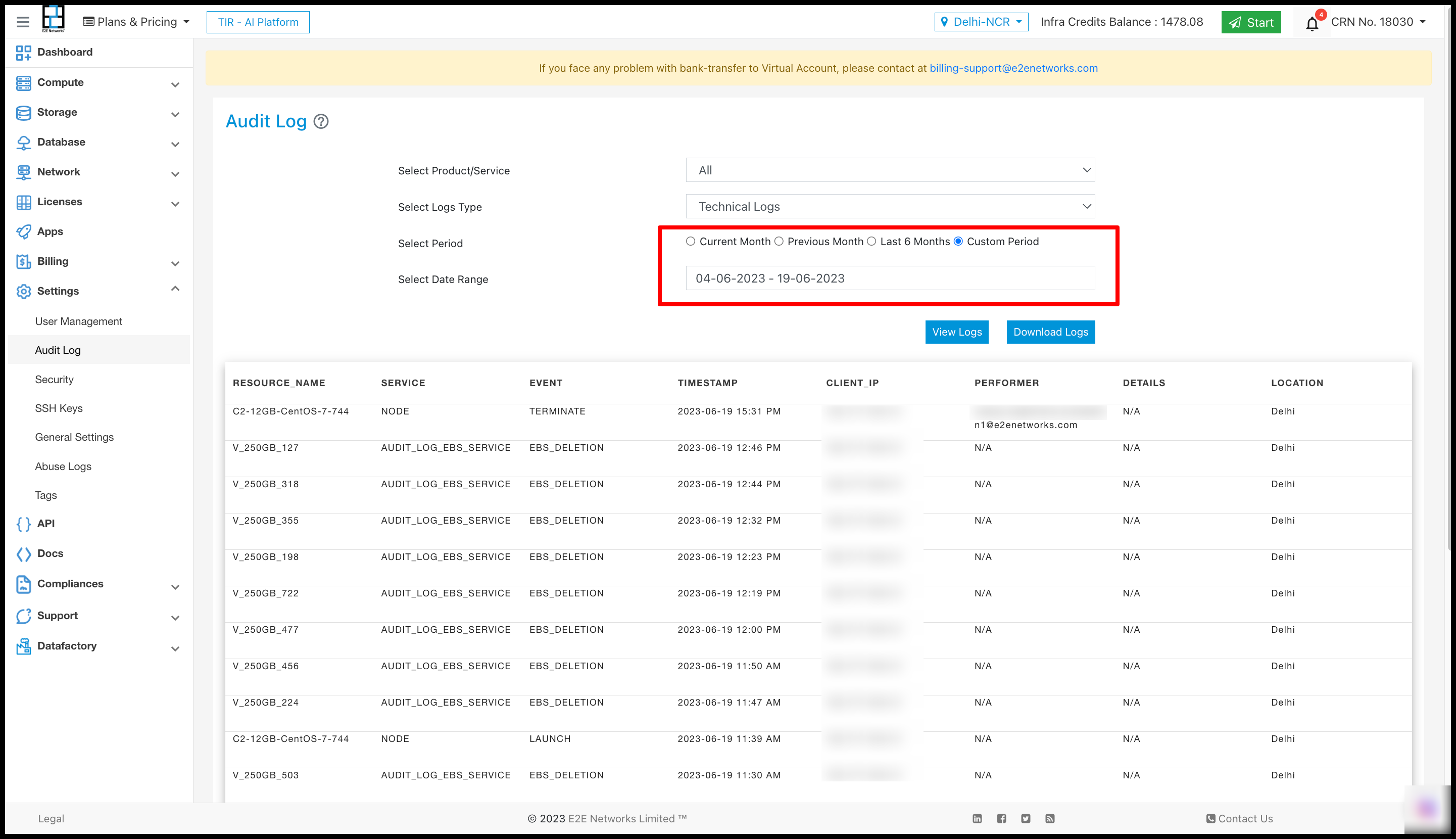
Task: Click the Database cloud icon
Action: click(24, 143)
